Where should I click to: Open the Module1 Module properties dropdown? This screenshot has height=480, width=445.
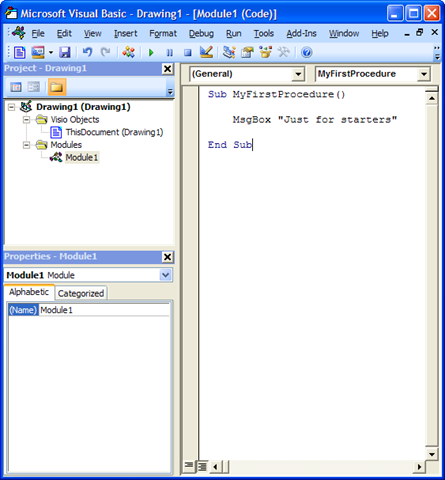point(166,275)
